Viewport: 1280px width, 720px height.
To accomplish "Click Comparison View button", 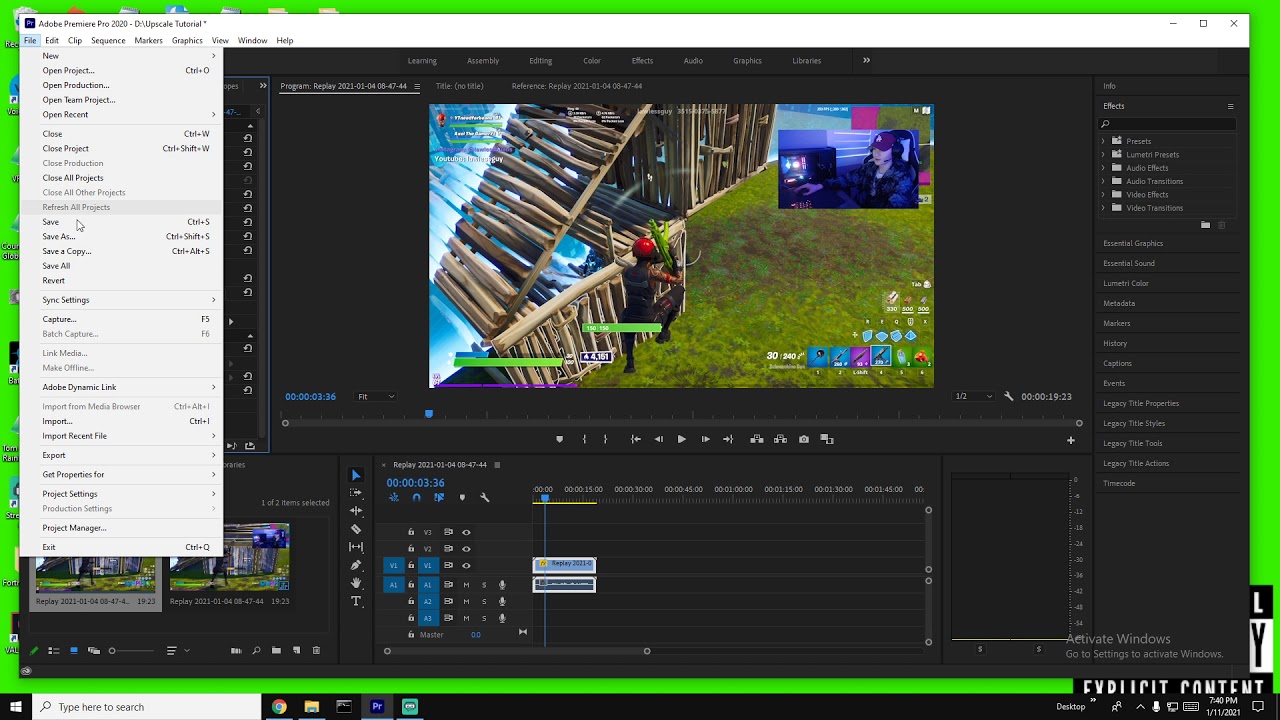I will click(x=827, y=439).
